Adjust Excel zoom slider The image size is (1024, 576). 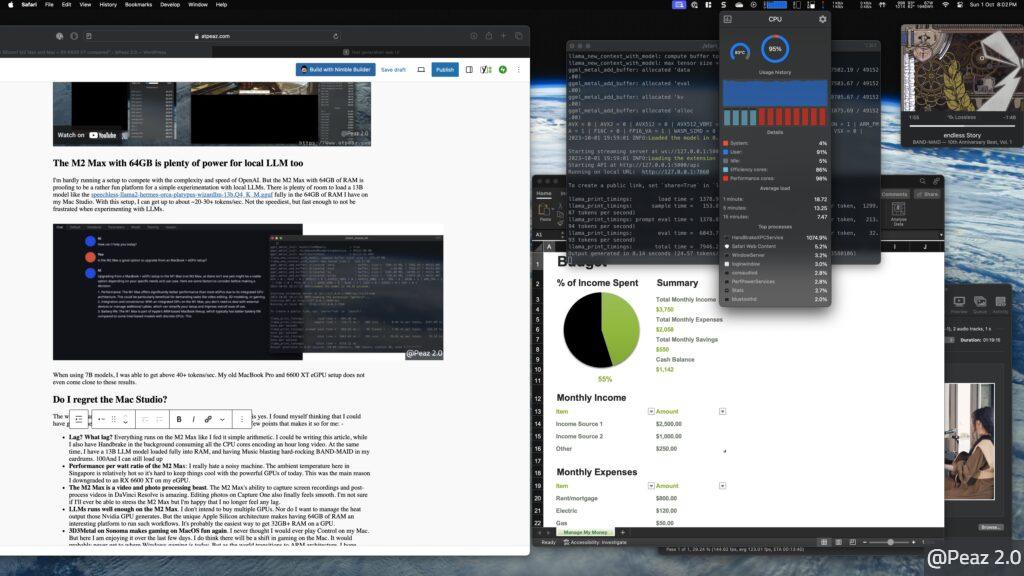coord(890,542)
